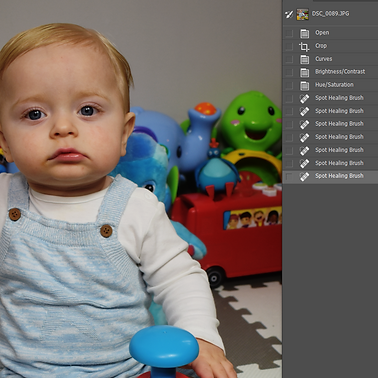Screen dimensions: 378x378
Task: Click bandage icon of highlighted Spot Healing Brush state
Action: (304, 176)
